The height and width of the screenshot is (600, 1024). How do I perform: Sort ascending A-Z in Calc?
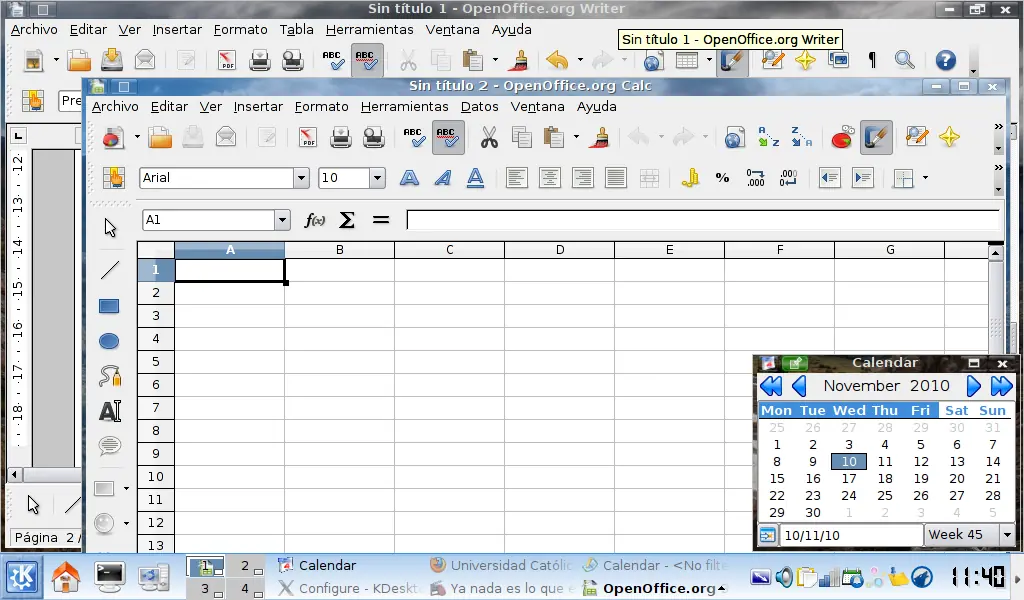[769, 138]
